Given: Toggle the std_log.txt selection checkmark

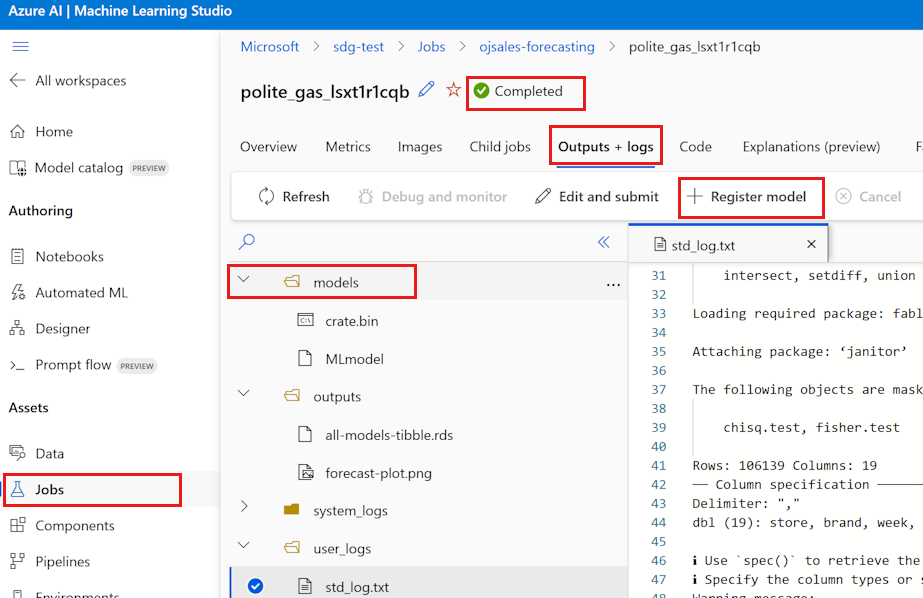Looking at the screenshot, I should coord(255,586).
